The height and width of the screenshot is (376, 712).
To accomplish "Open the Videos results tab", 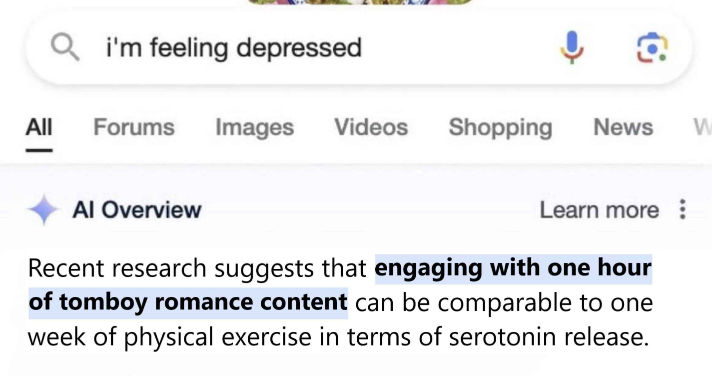I will (371, 127).
